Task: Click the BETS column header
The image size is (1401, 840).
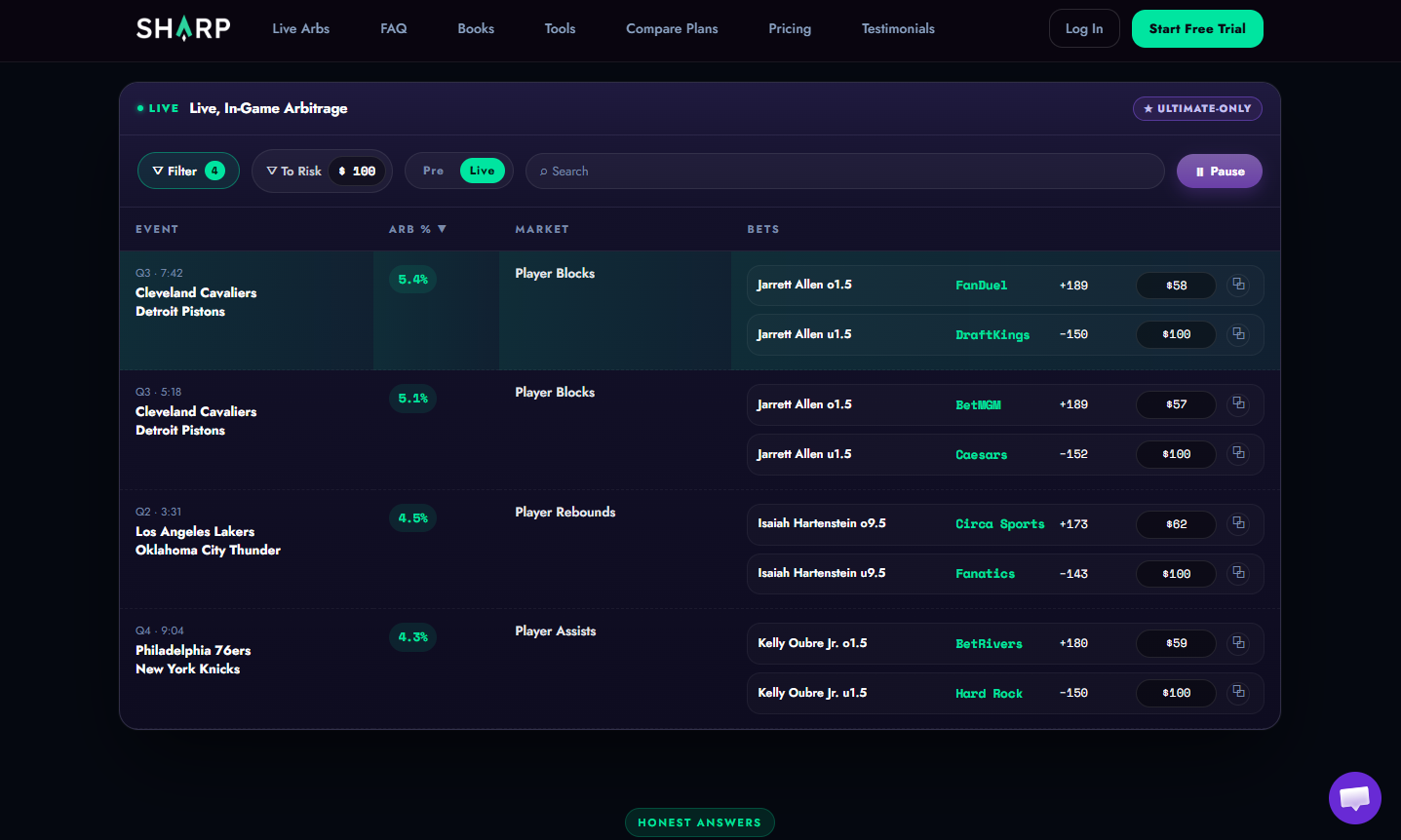Action: click(763, 229)
